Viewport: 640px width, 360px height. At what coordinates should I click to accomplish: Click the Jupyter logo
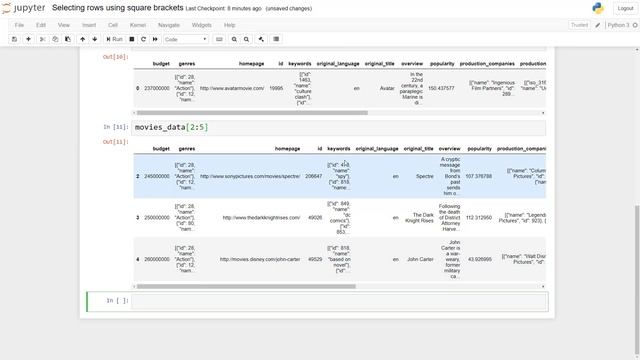point(24,8)
